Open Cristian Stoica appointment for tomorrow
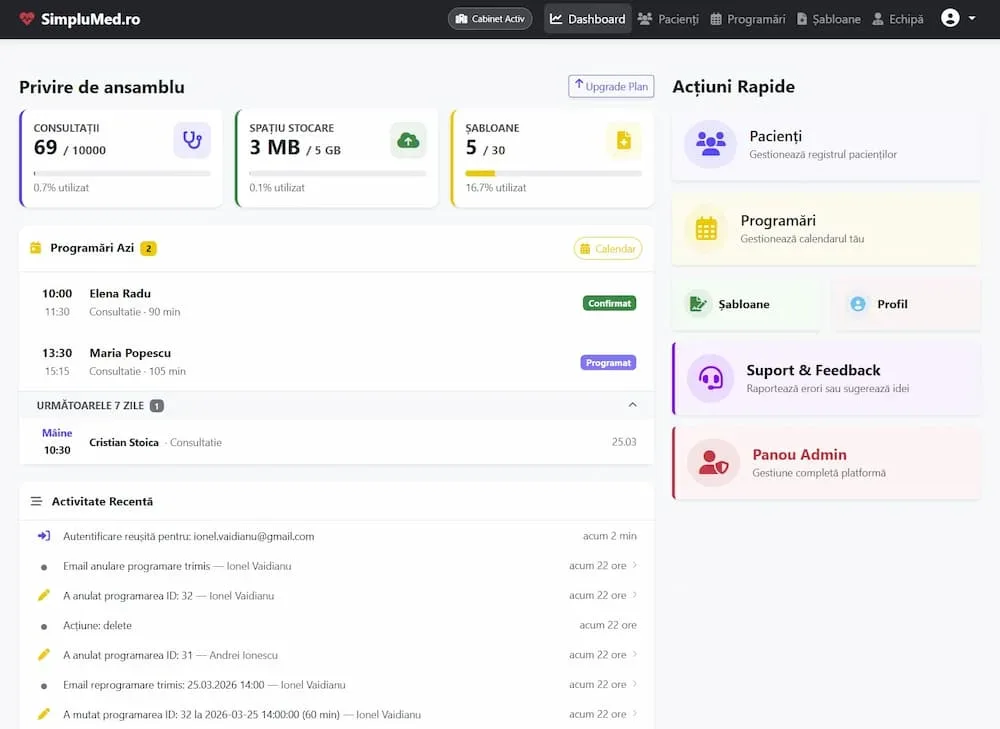 (x=337, y=441)
